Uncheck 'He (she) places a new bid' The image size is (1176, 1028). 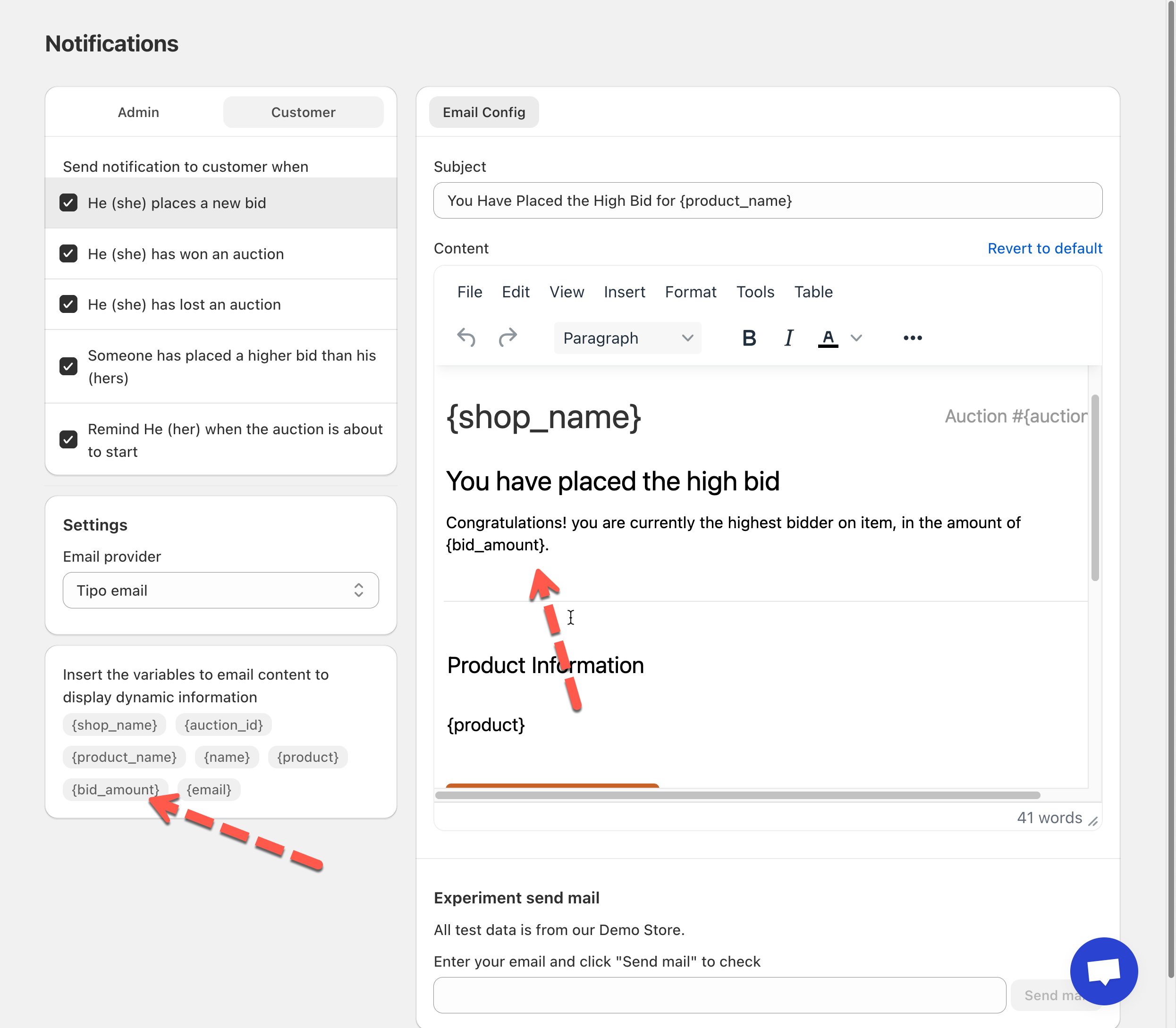(x=68, y=202)
